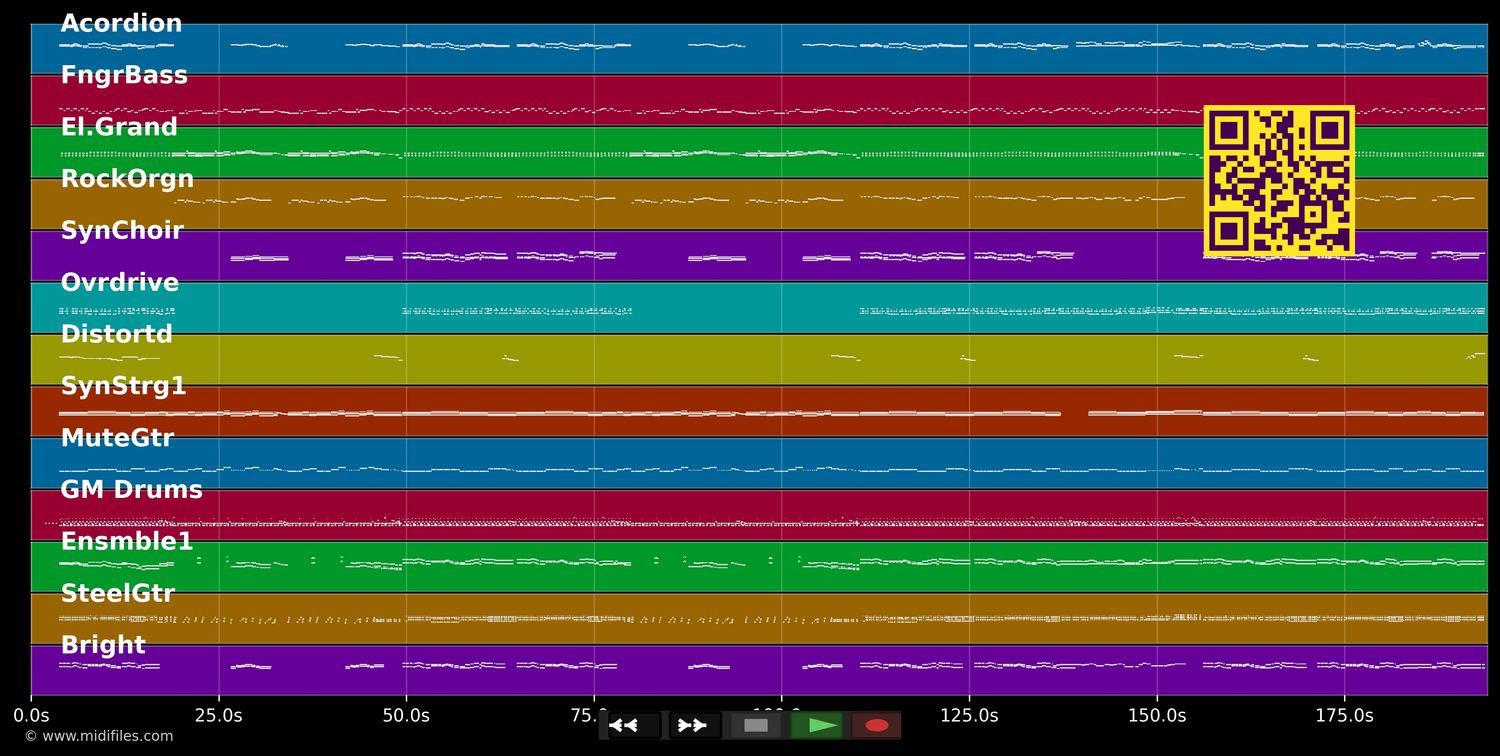Select the SynChoir track label
Screen dimensions: 1500x756
(122, 231)
